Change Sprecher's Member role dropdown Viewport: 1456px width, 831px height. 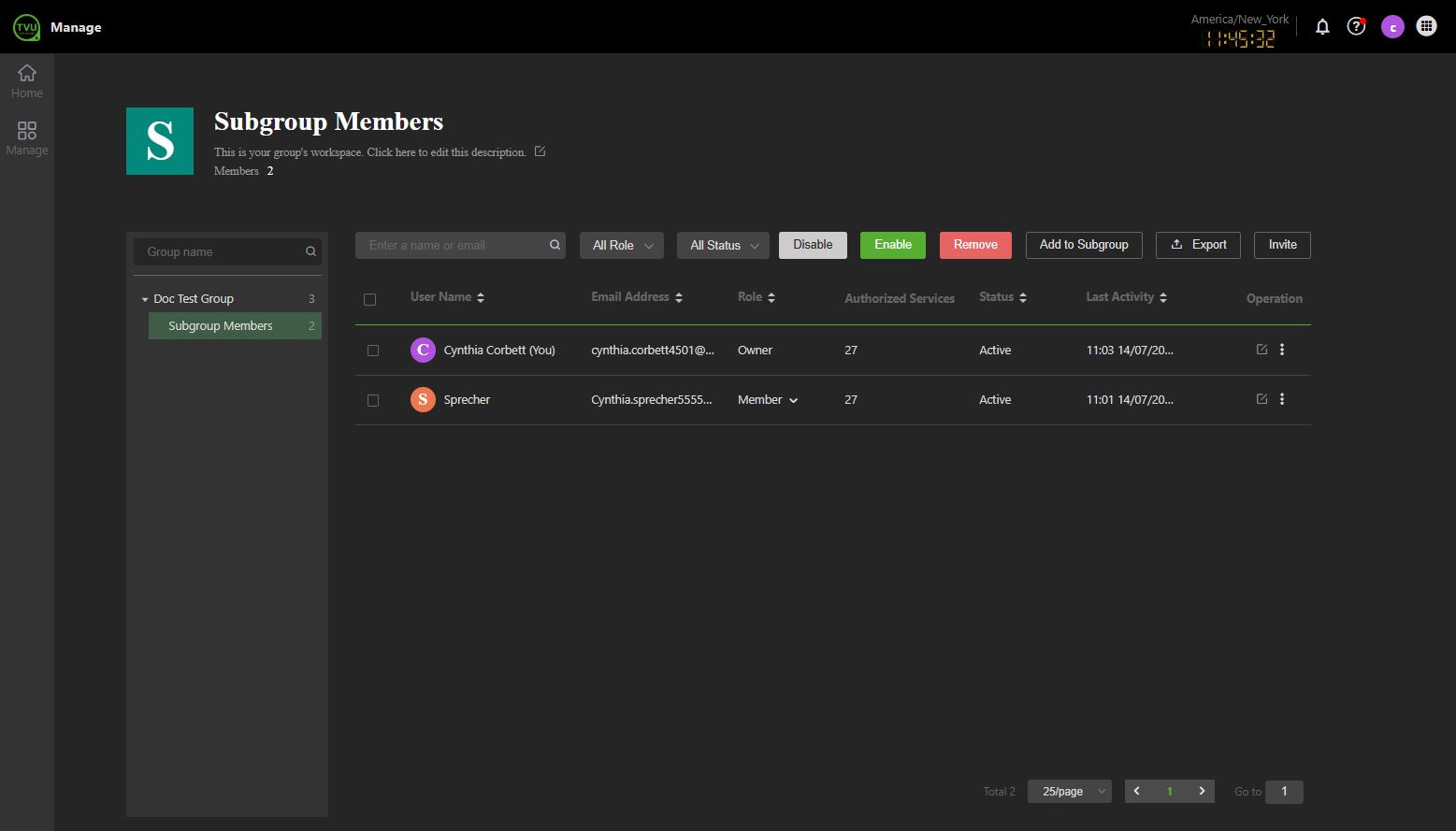[x=768, y=400]
